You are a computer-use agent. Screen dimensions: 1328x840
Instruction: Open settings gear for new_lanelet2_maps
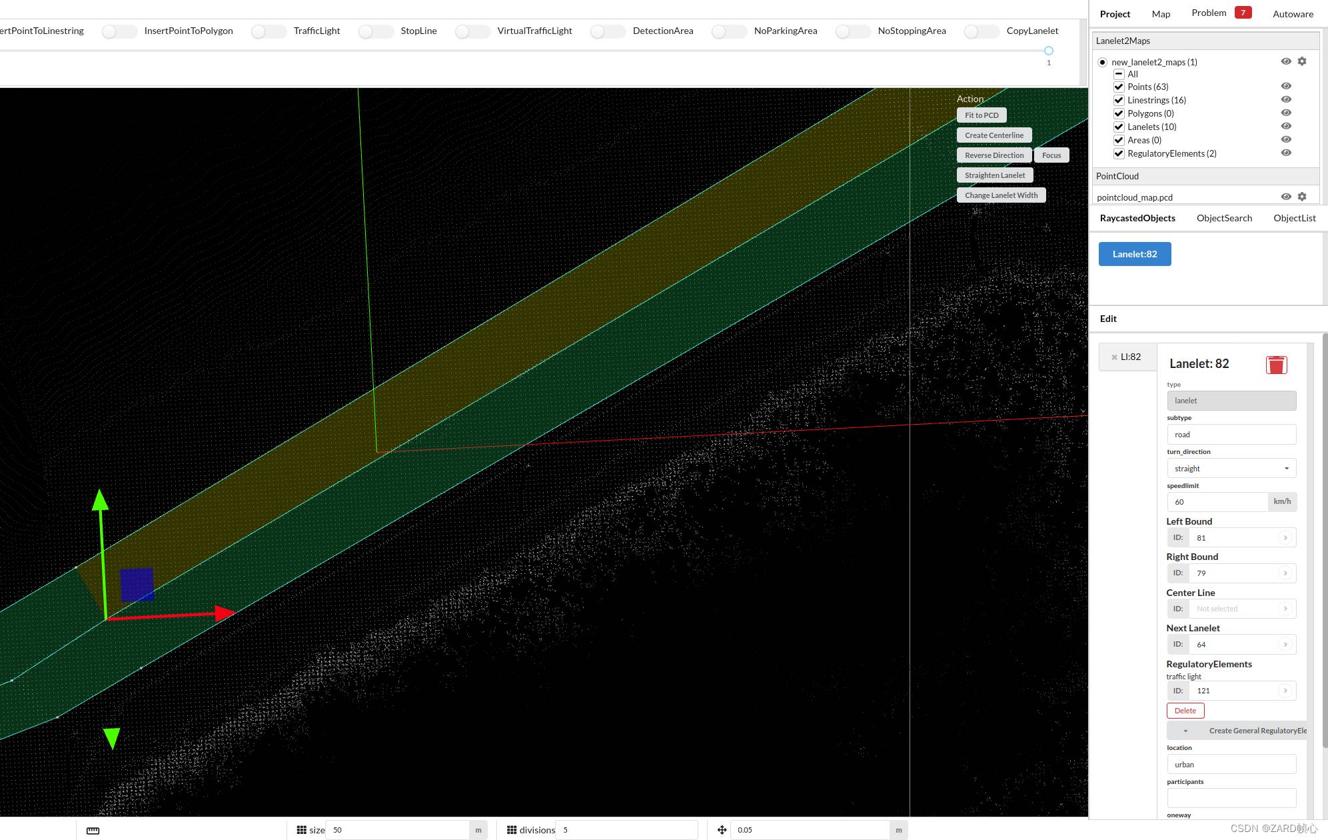pos(1302,62)
